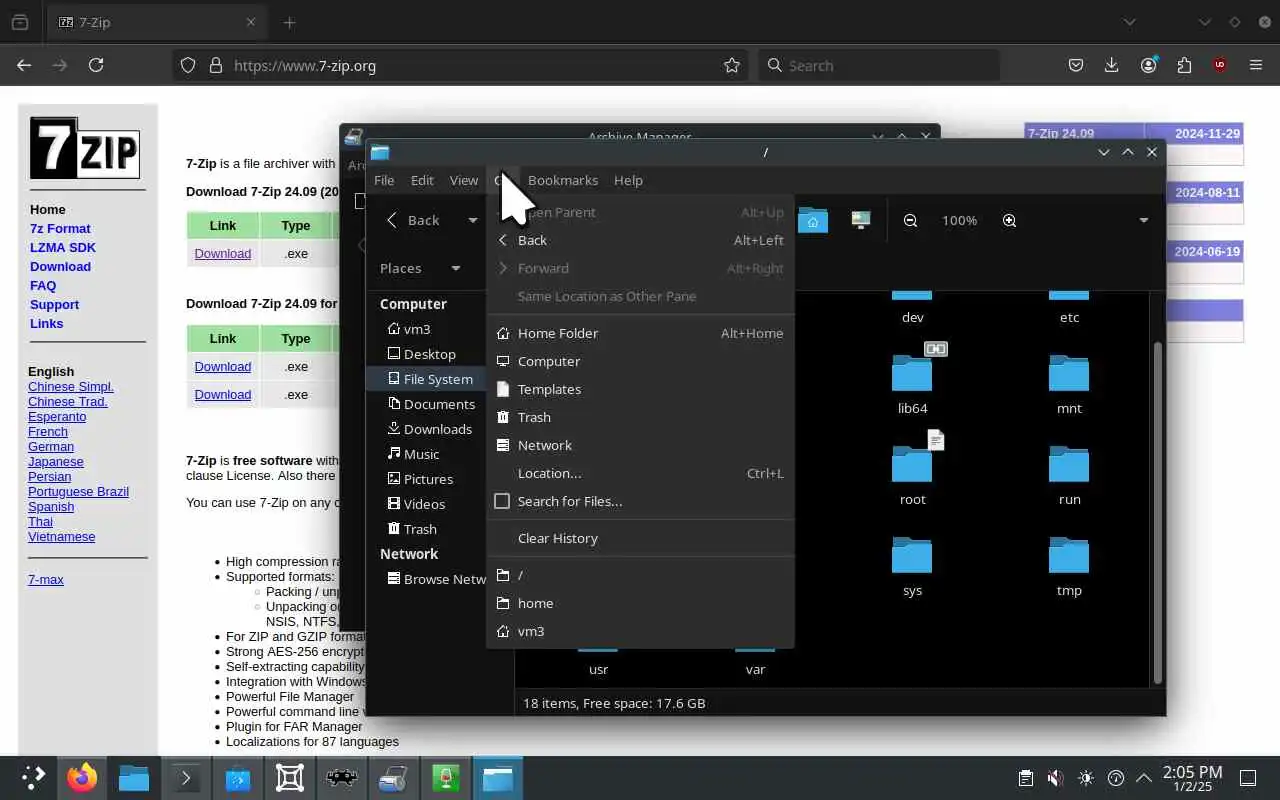Open the 7-max link
Screen dimensions: 1280x800
pyautogui.click(x=46, y=579)
